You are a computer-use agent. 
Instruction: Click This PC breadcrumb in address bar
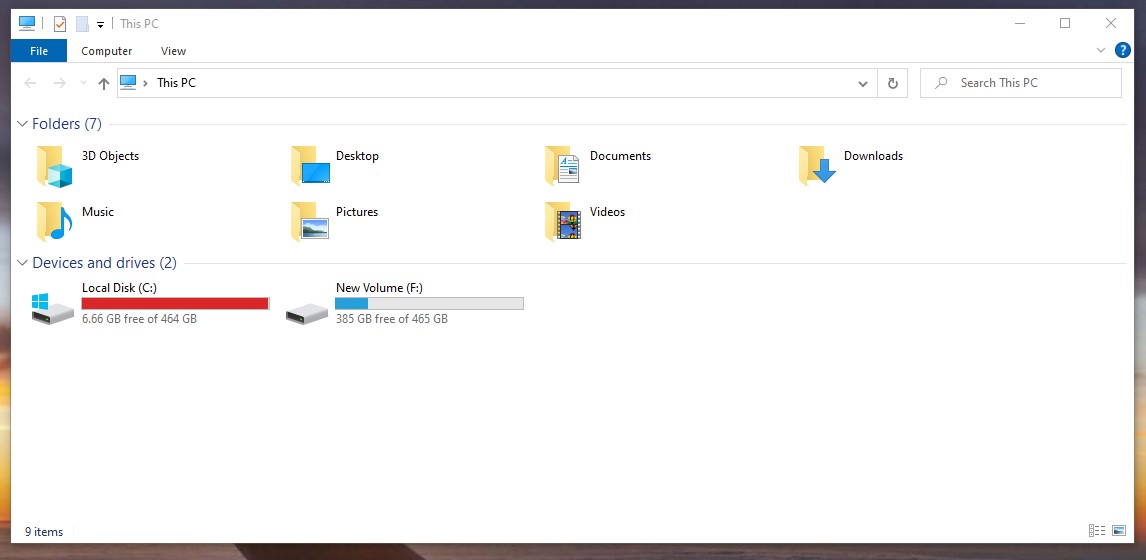(x=176, y=83)
